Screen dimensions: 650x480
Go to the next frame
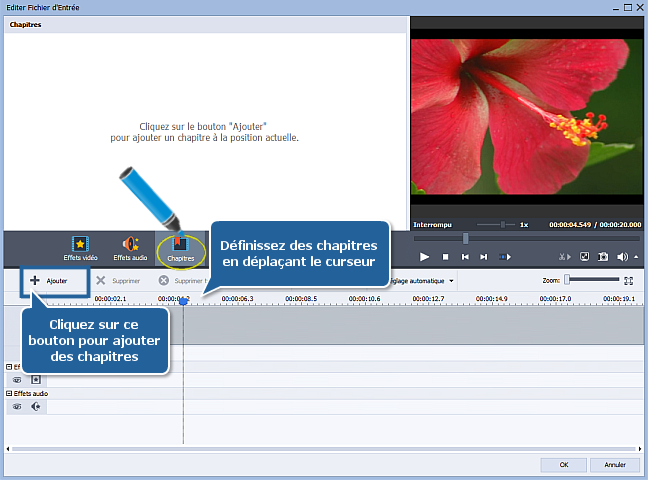click(x=484, y=257)
